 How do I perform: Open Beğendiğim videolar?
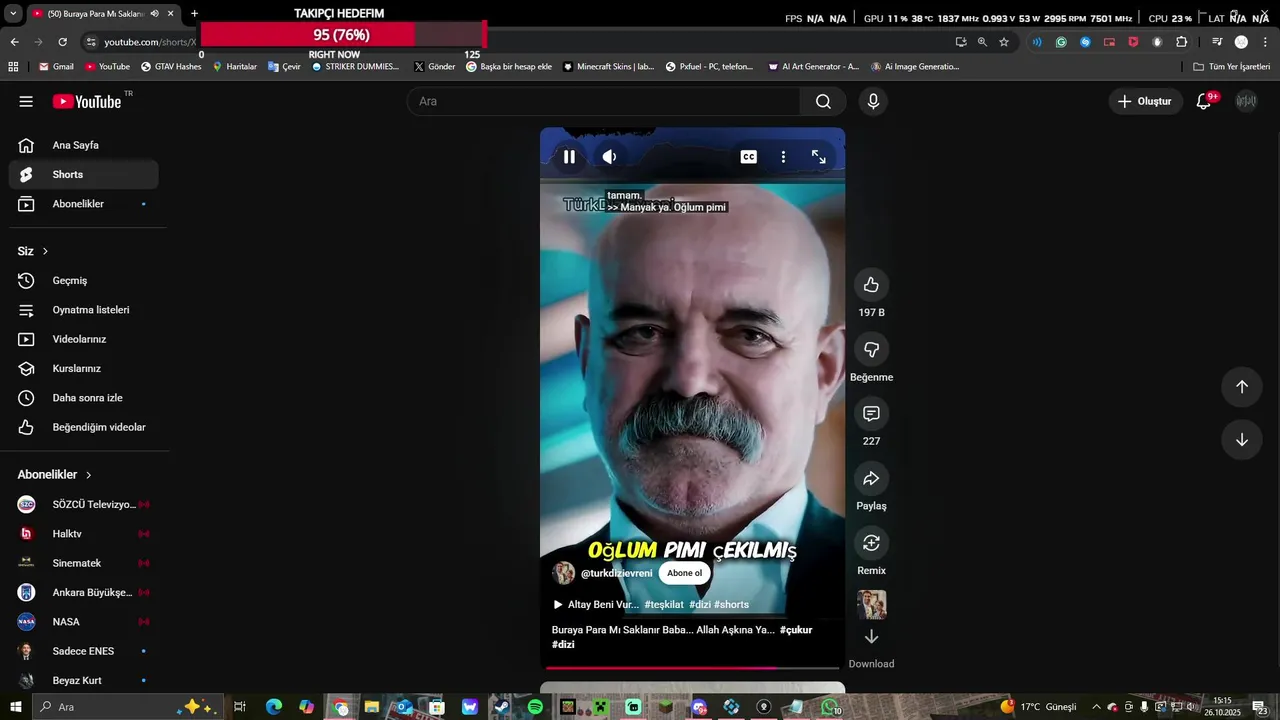click(x=84, y=427)
